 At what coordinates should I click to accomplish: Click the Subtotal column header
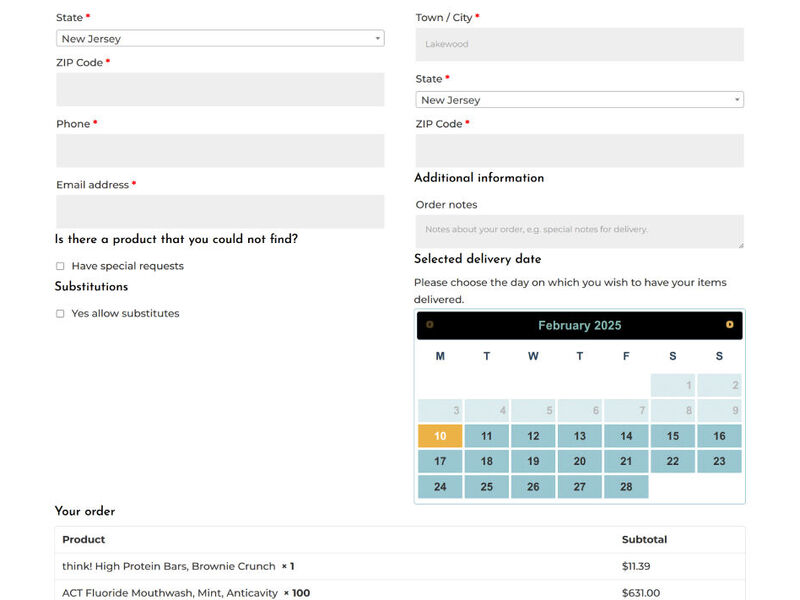pos(644,540)
